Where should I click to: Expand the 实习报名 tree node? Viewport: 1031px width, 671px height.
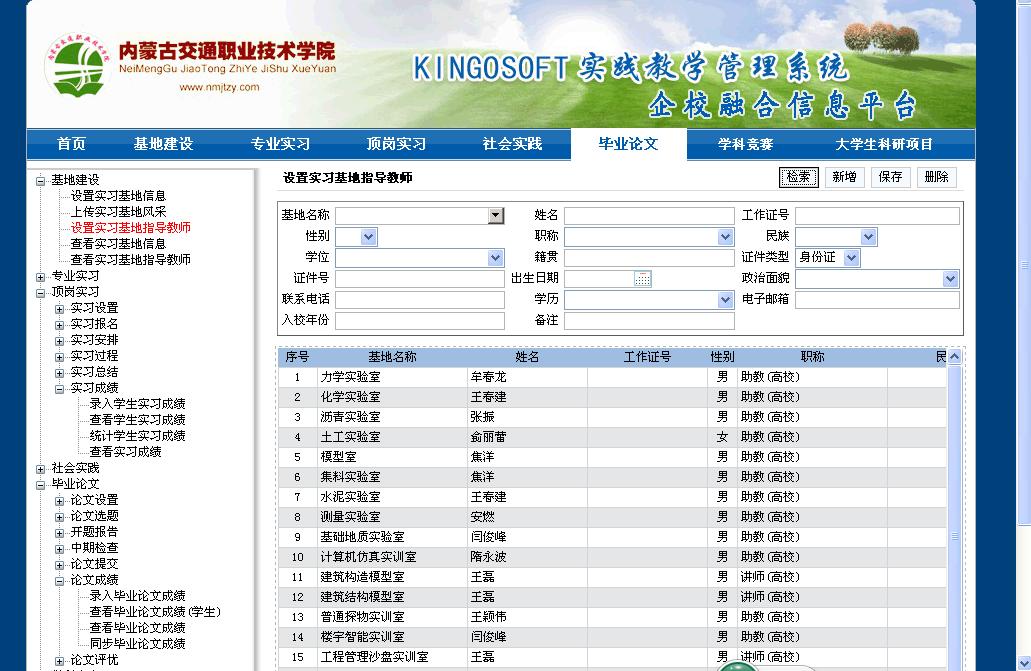click(x=60, y=324)
